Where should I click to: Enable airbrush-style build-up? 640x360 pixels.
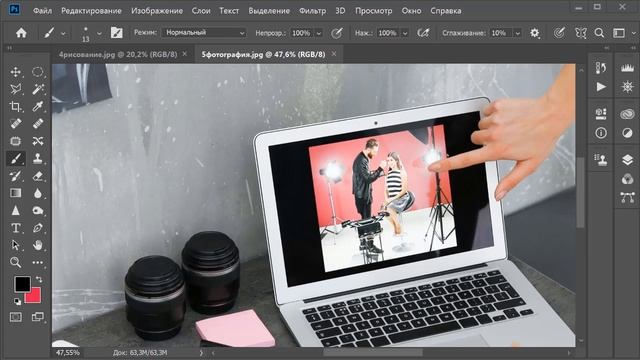click(x=423, y=33)
